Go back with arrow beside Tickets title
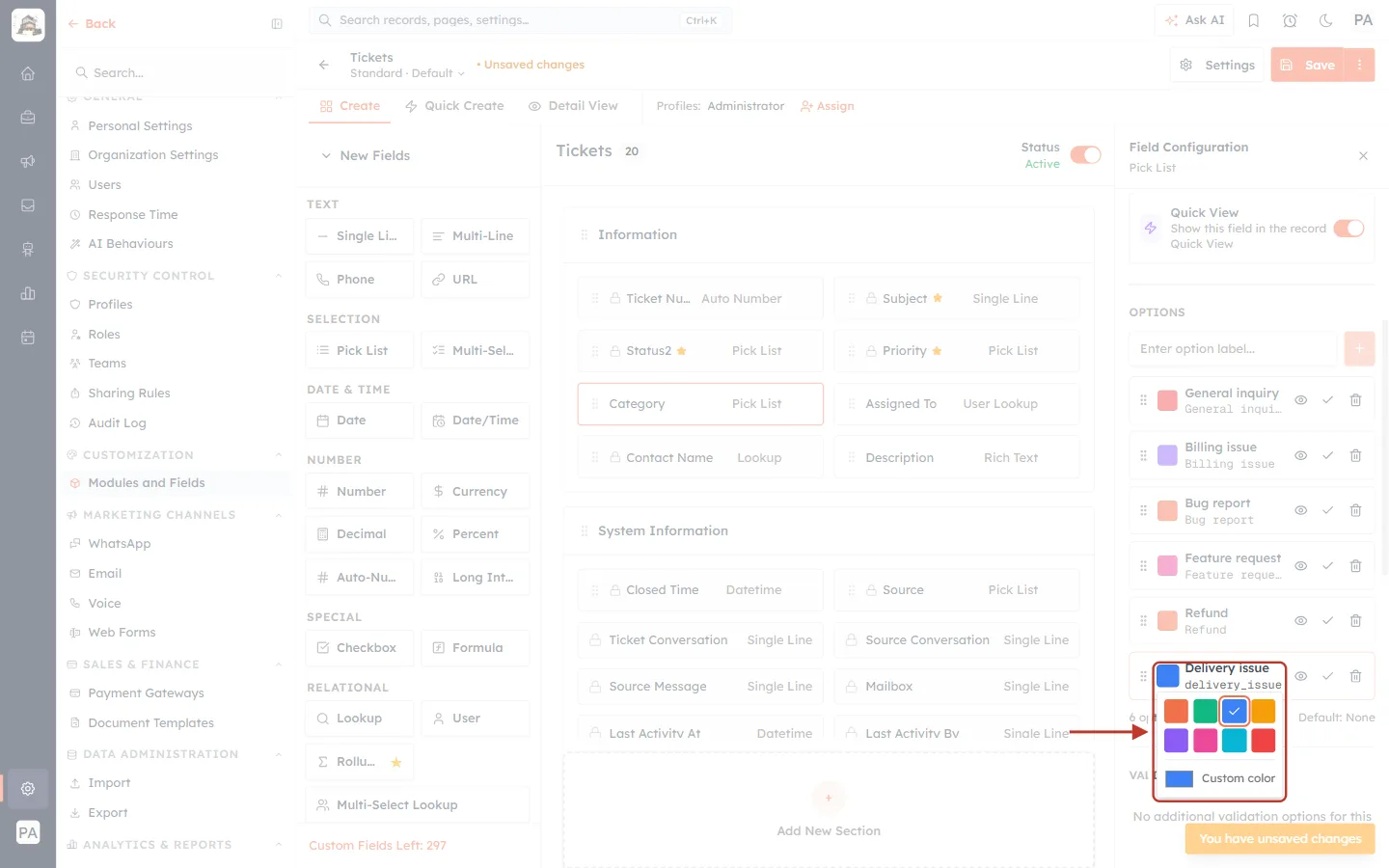Viewport: 1389px width, 868px height. (x=324, y=65)
